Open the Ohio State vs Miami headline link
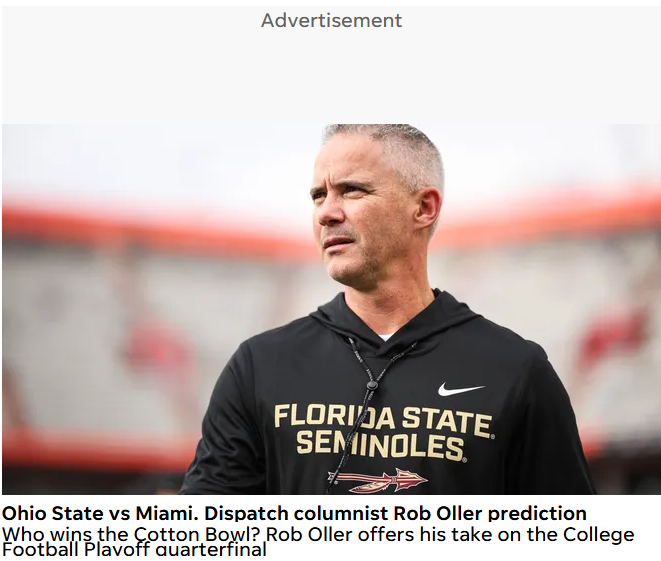 pos(294,514)
